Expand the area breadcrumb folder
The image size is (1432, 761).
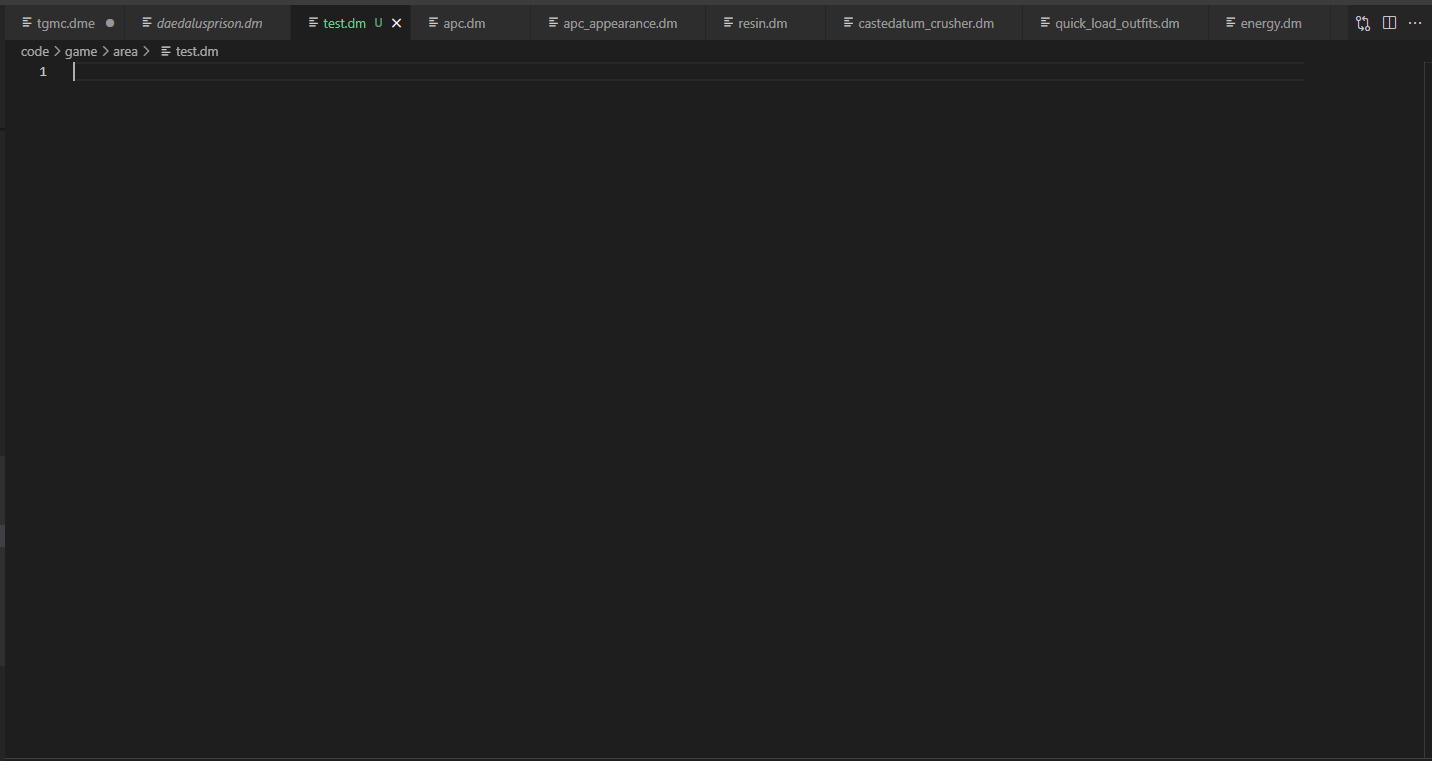tap(125, 51)
